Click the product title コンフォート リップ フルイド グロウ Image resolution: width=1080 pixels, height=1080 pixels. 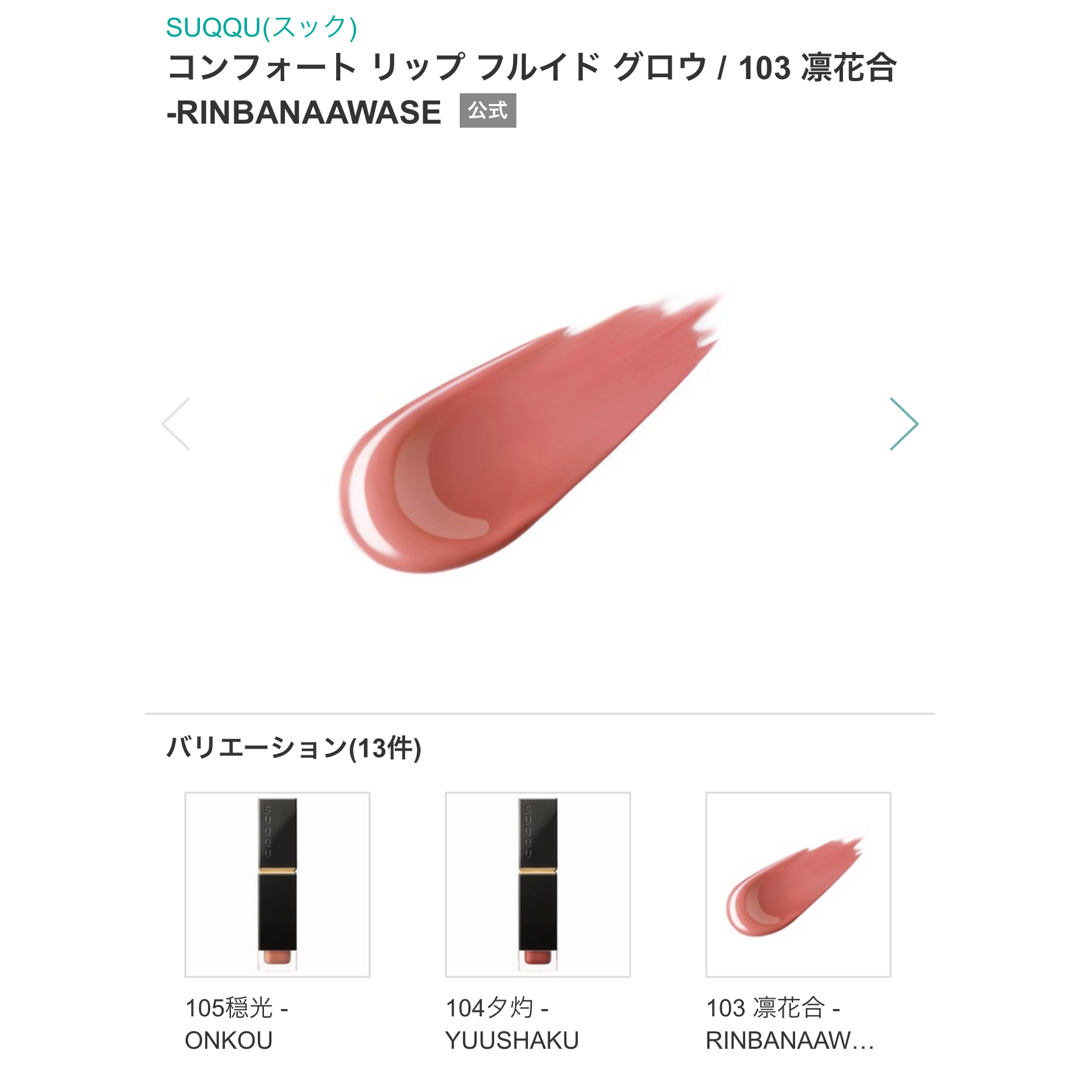437,68
